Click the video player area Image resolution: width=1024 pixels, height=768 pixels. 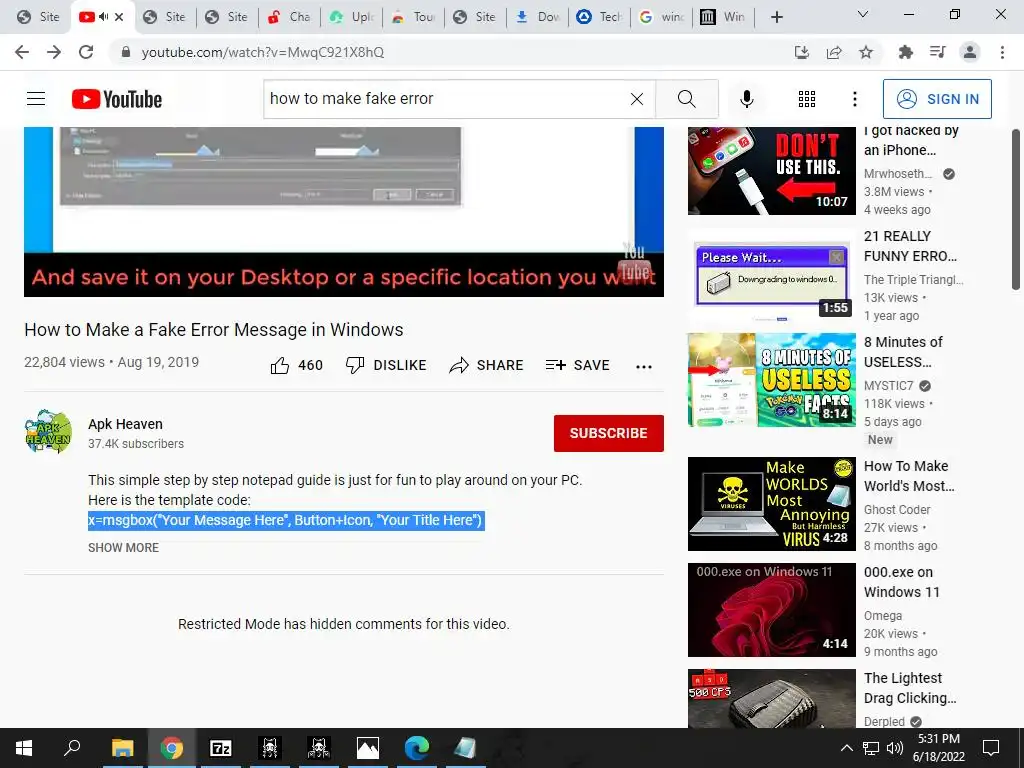coord(344,212)
